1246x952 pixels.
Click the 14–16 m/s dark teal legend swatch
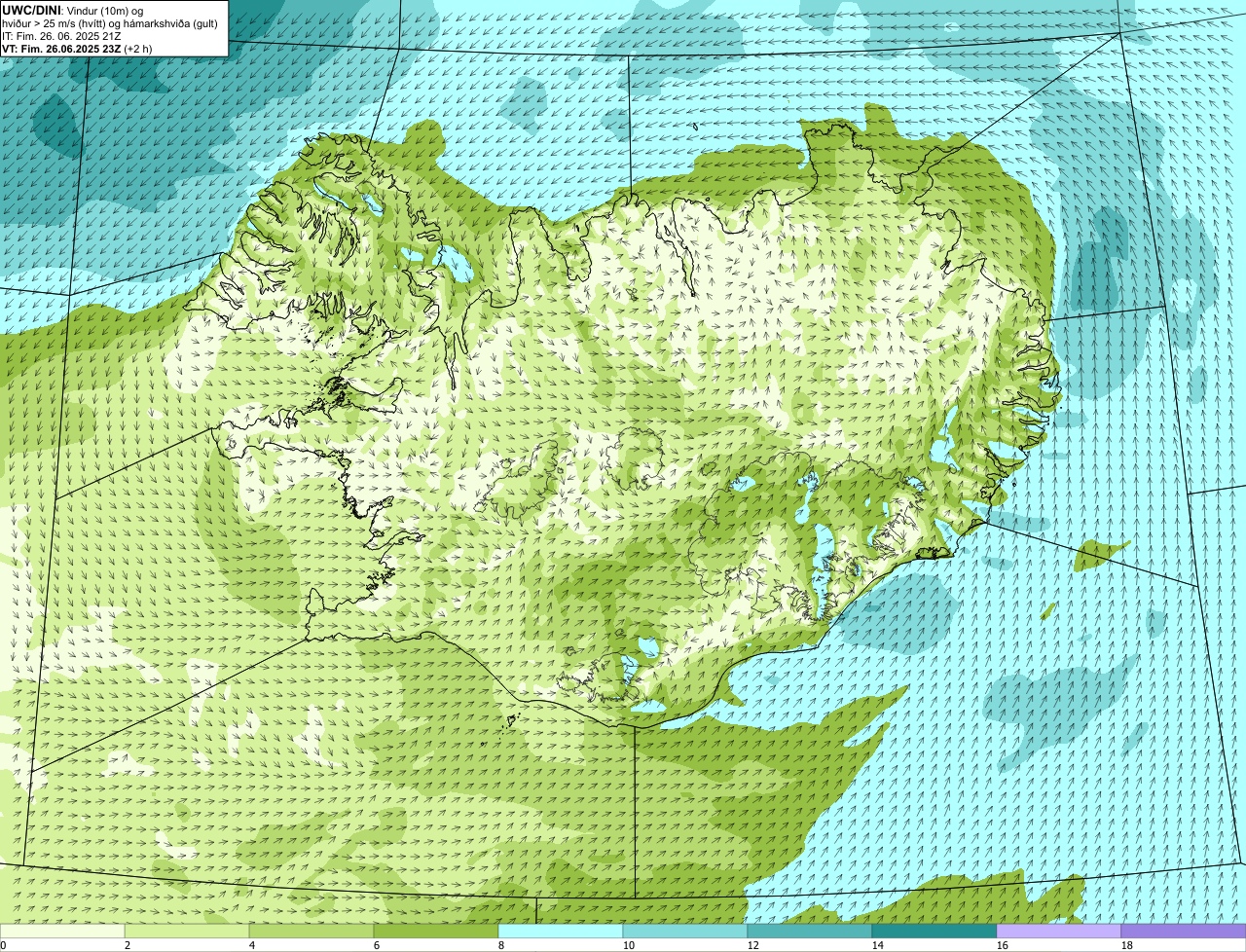[934, 931]
